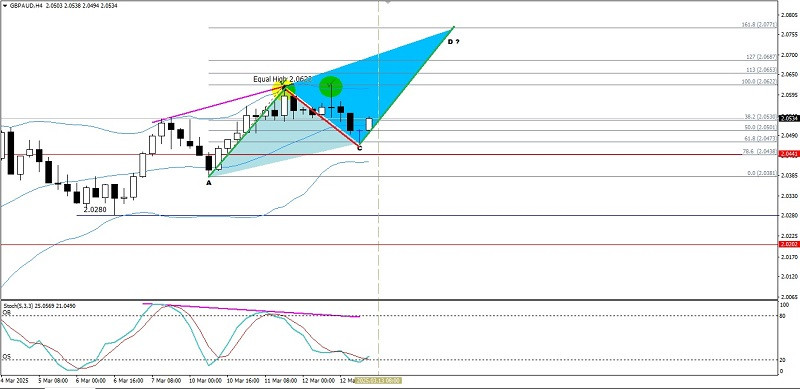Screen dimensions: 800x389
Task: Click the 'OS' oversold label in stochastic panel
Action: (6, 357)
